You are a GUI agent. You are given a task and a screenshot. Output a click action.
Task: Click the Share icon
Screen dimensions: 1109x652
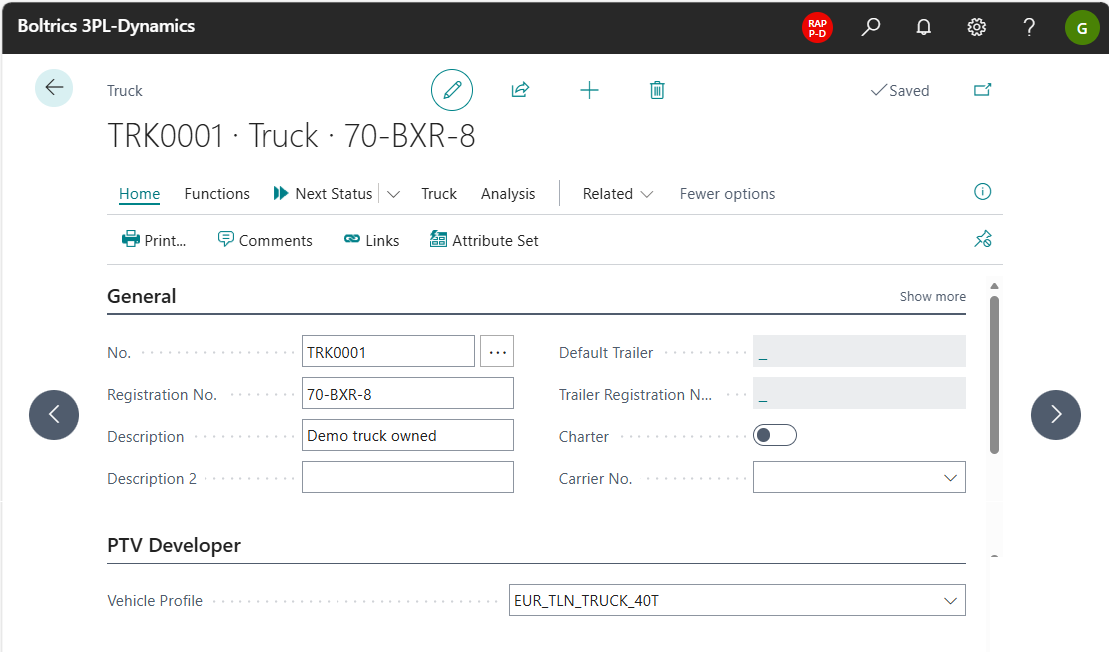pos(520,89)
